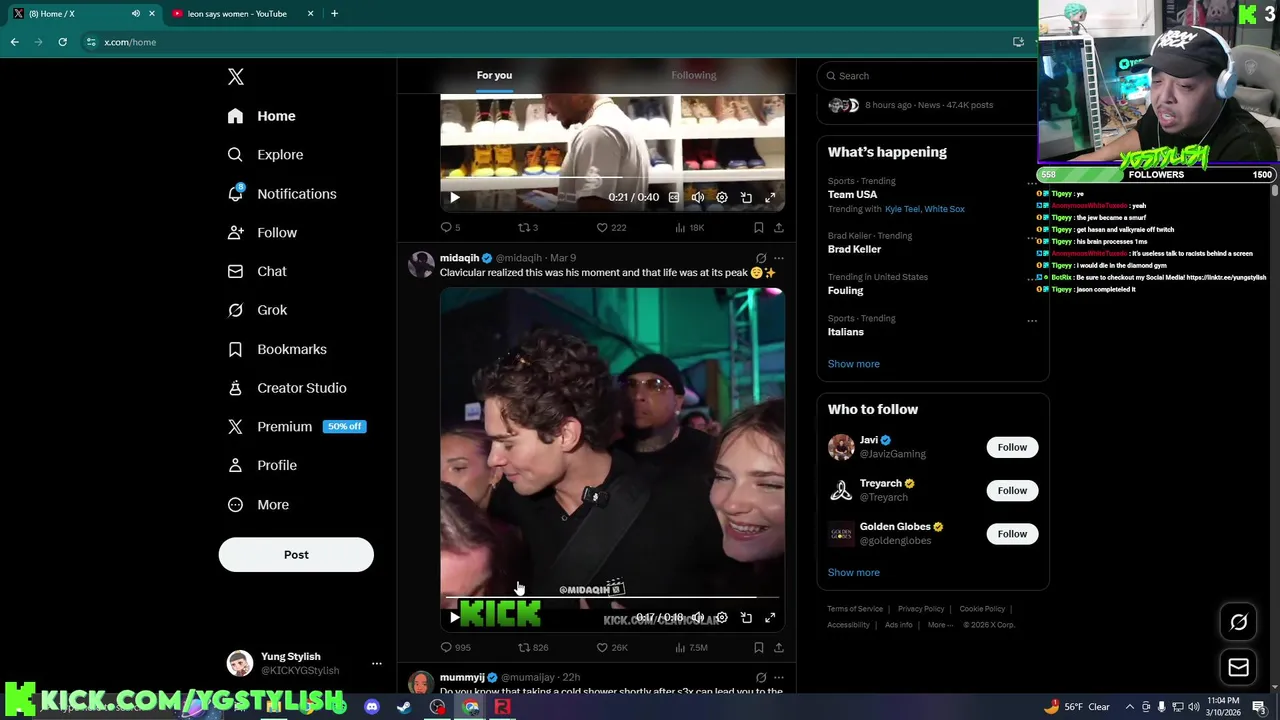Mute the midaqih video volume
This screenshot has width=1280, height=720.
click(x=698, y=618)
